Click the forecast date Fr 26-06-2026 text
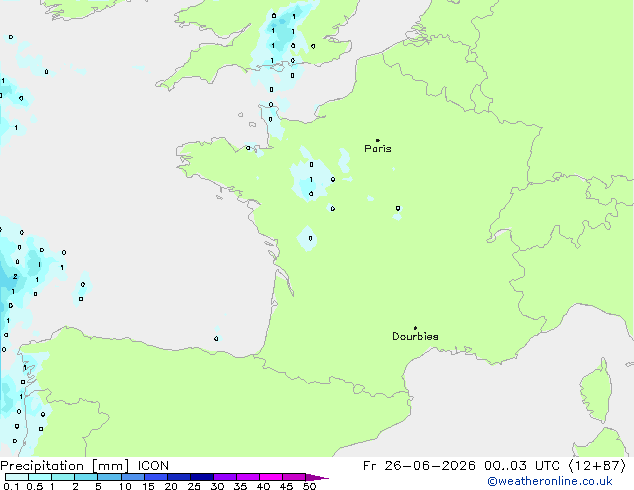The height and width of the screenshot is (490, 634). [419, 466]
